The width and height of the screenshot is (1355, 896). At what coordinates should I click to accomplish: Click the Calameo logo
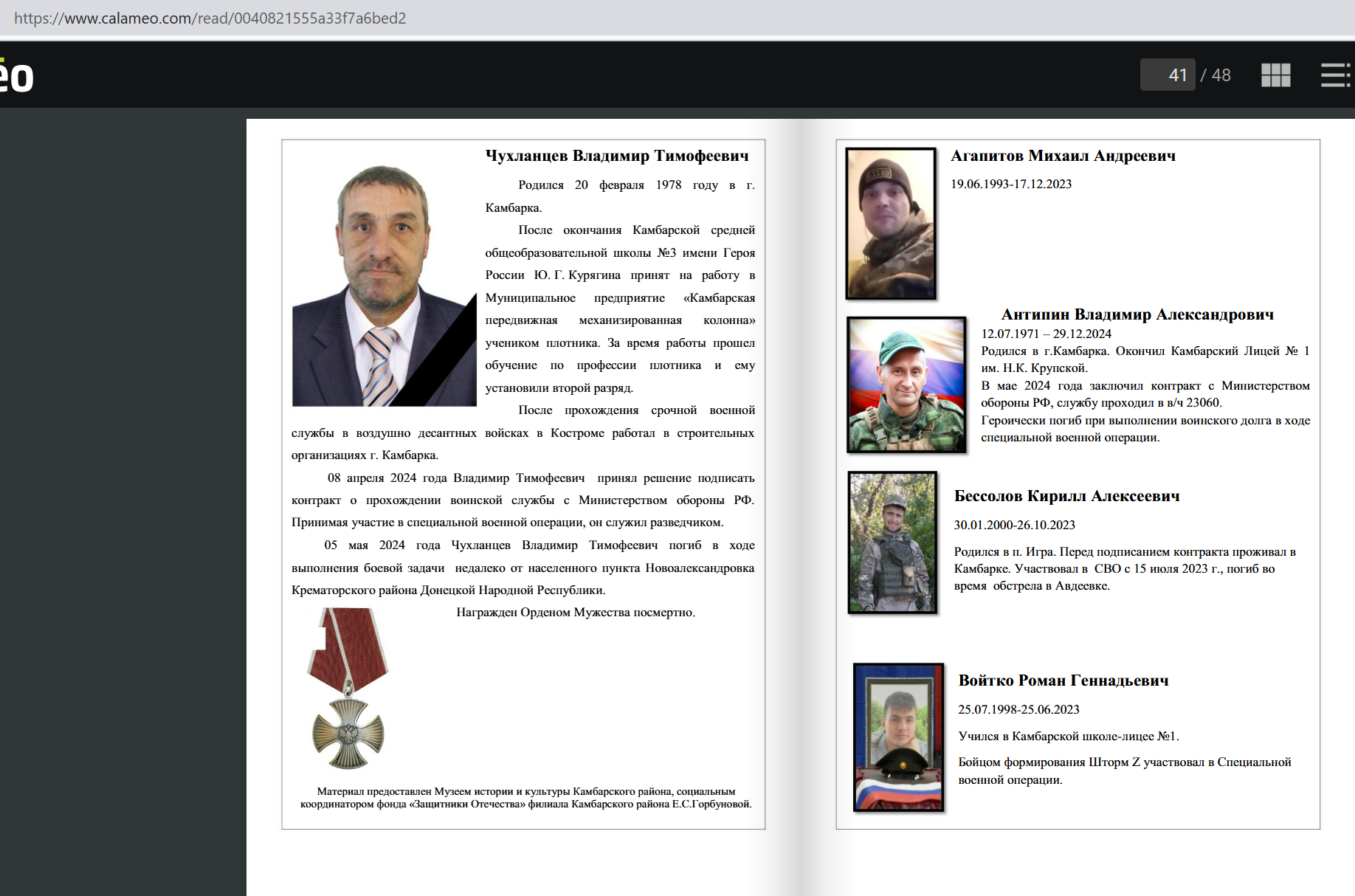(x=16, y=75)
